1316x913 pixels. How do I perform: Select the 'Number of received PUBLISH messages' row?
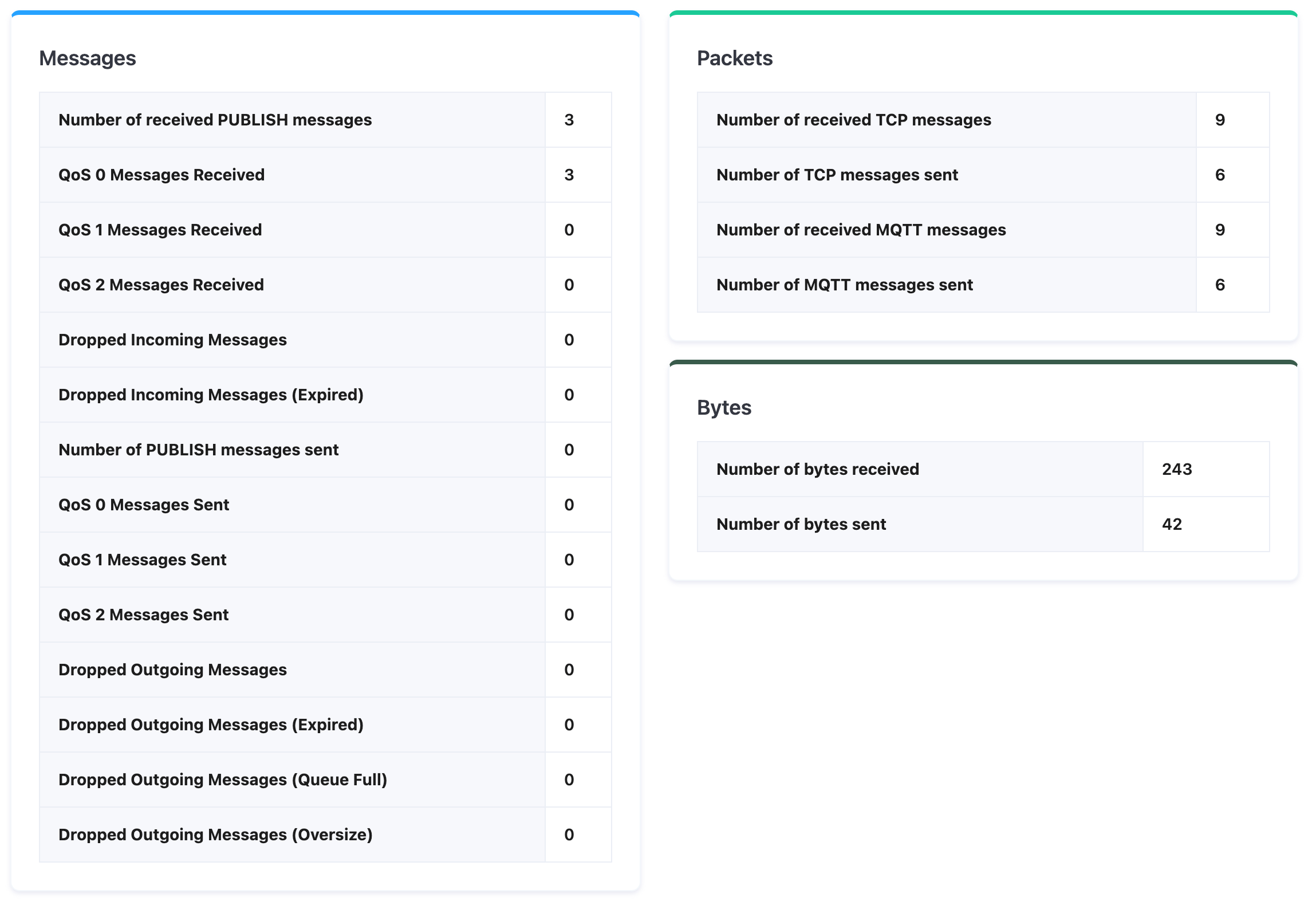pyautogui.click(x=215, y=120)
